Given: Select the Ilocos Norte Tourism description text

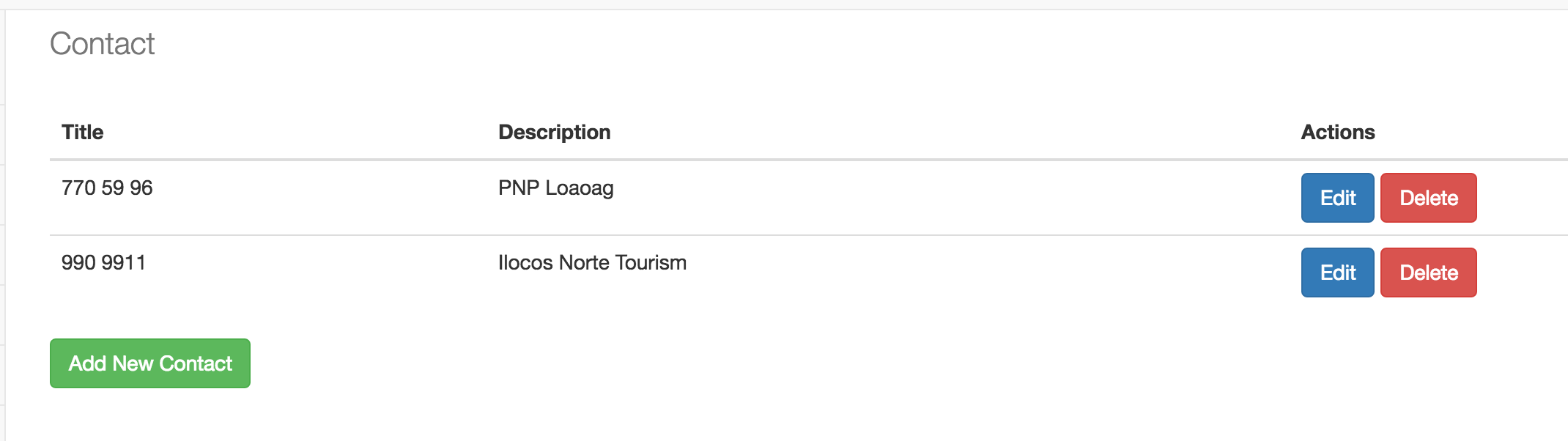Looking at the screenshot, I should coord(592,263).
